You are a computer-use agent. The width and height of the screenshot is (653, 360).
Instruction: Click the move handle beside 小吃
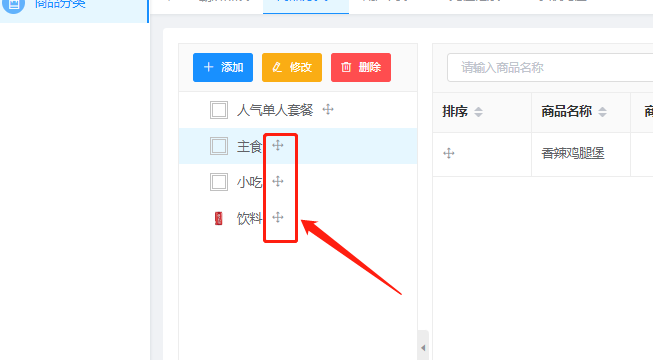pos(278,181)
